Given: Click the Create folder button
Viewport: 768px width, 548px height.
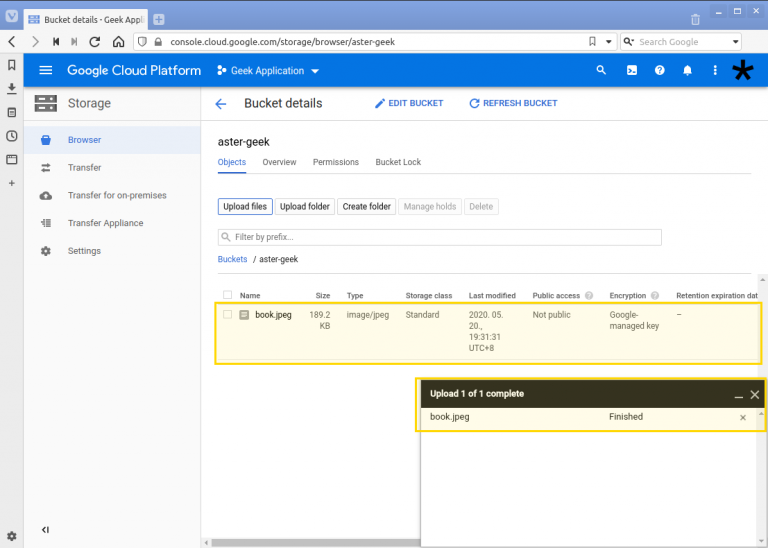Looking at the screenshot, I should [366, 207].
